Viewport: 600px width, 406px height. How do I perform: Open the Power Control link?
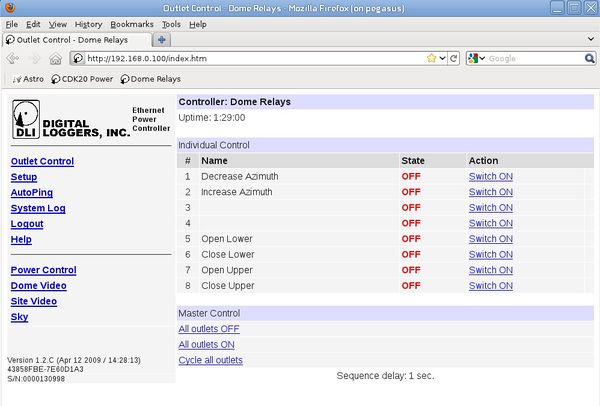[x=43, y=270]
